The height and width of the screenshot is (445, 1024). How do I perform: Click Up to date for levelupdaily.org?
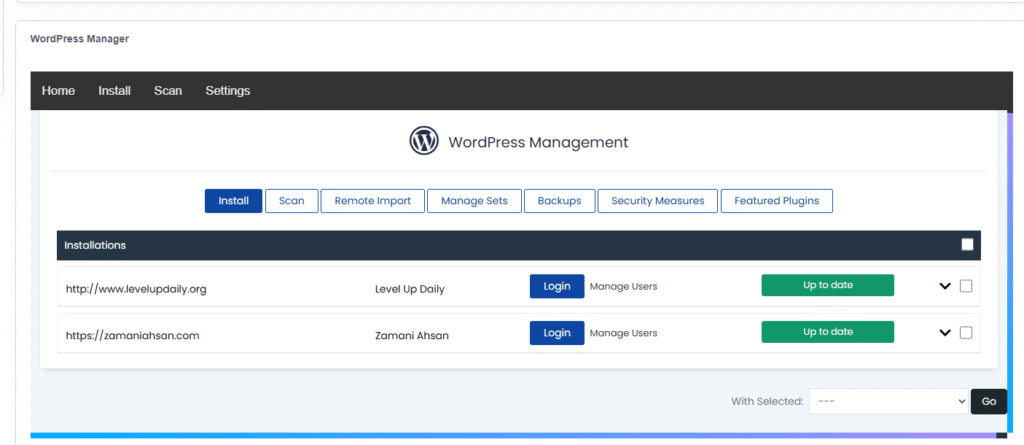827,285
